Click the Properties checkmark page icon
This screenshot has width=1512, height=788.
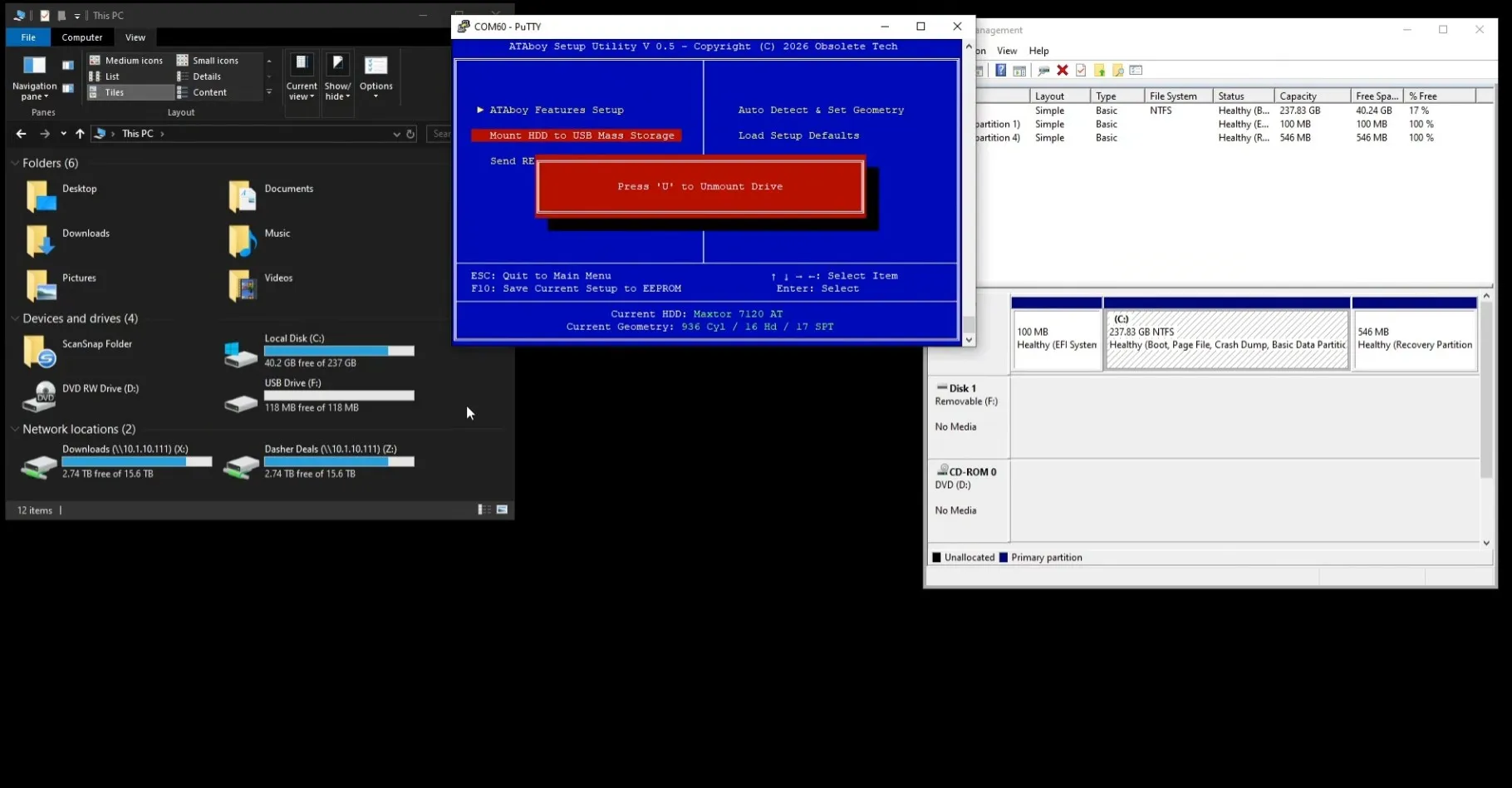1081,71
